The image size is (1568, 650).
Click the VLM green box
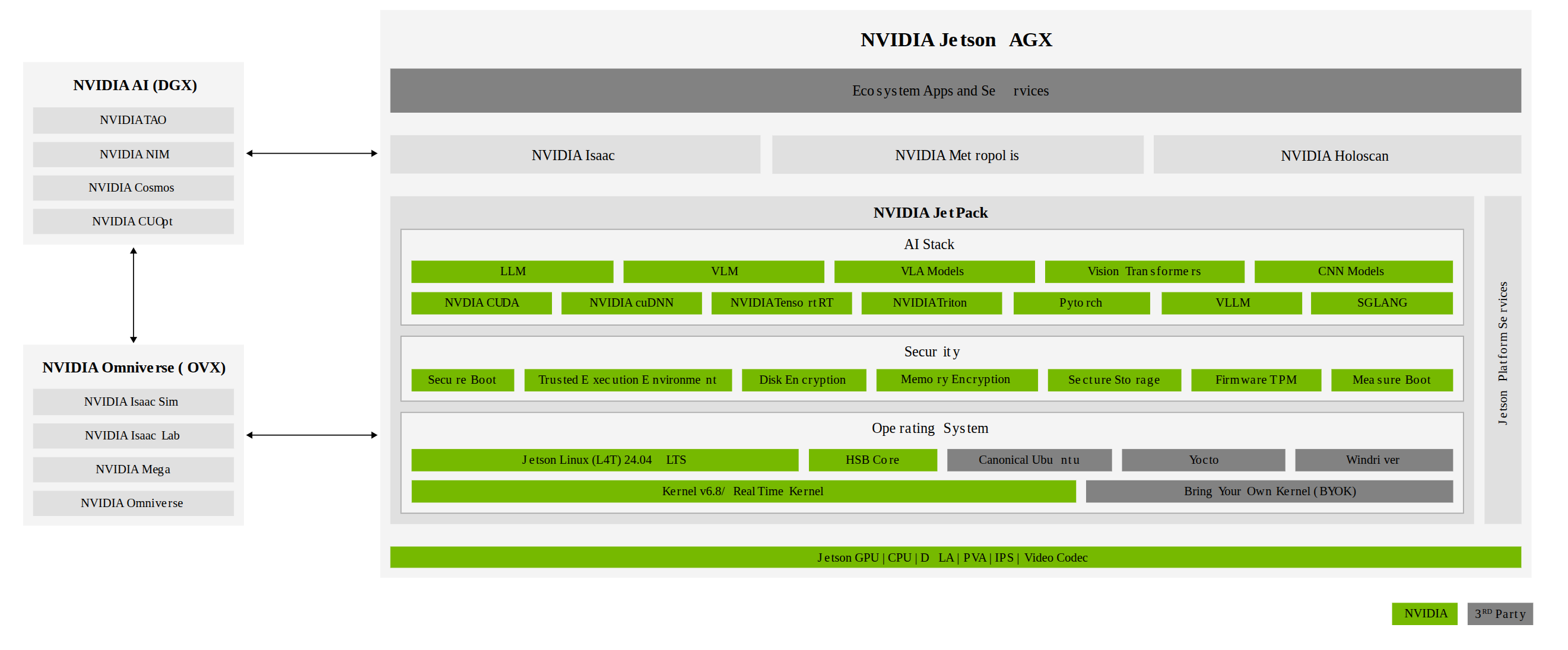coord(723,272)
